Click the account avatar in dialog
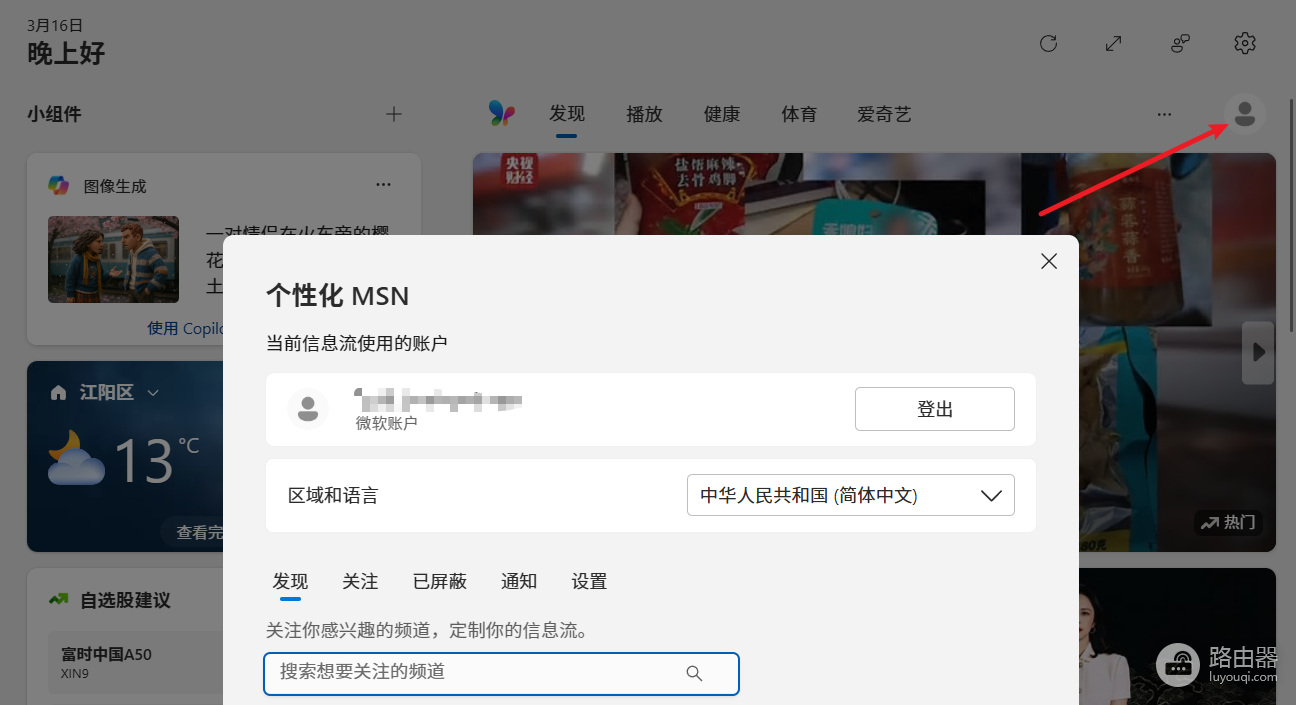The width and height of the screenshot is (1296, 705). 308,408
